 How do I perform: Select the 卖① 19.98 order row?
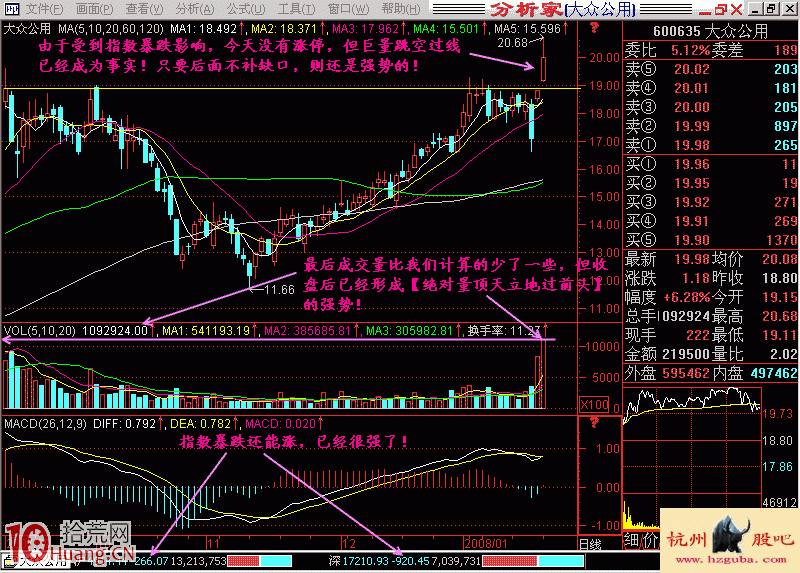pyautogui.click(x=711, y=145)
